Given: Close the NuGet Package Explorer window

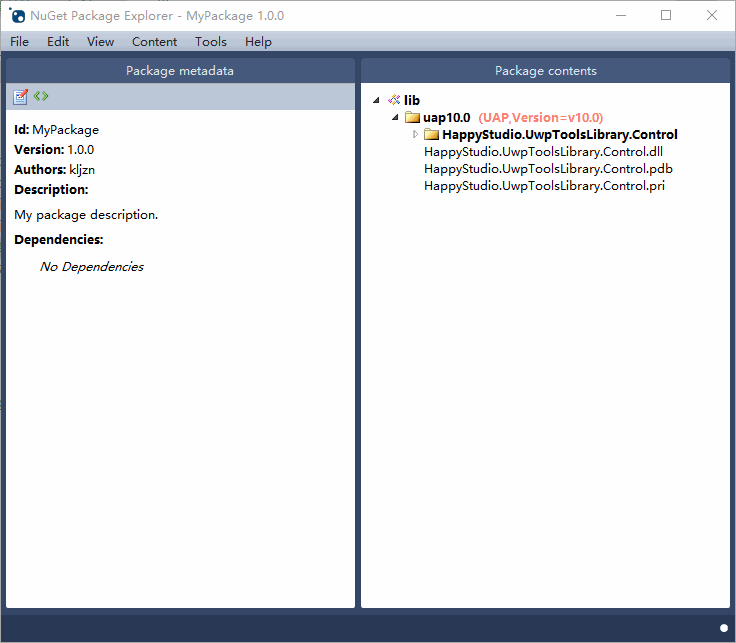Looking at the screenshot, I should click(x=712, y=15).
